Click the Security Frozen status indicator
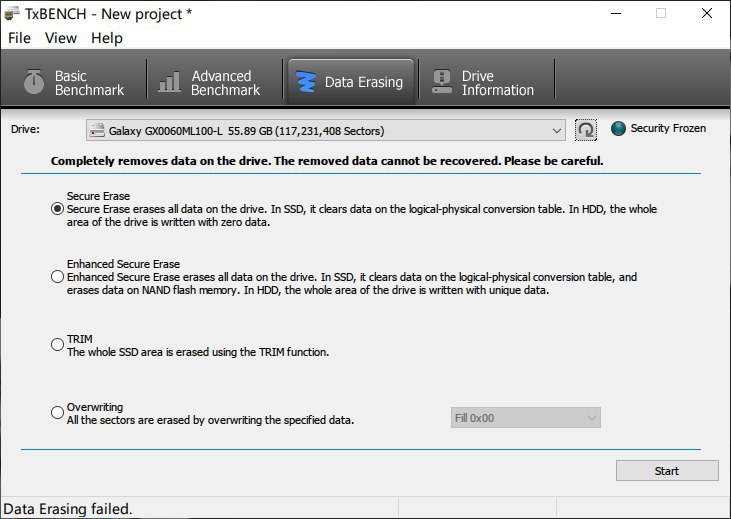 [618, 128]
